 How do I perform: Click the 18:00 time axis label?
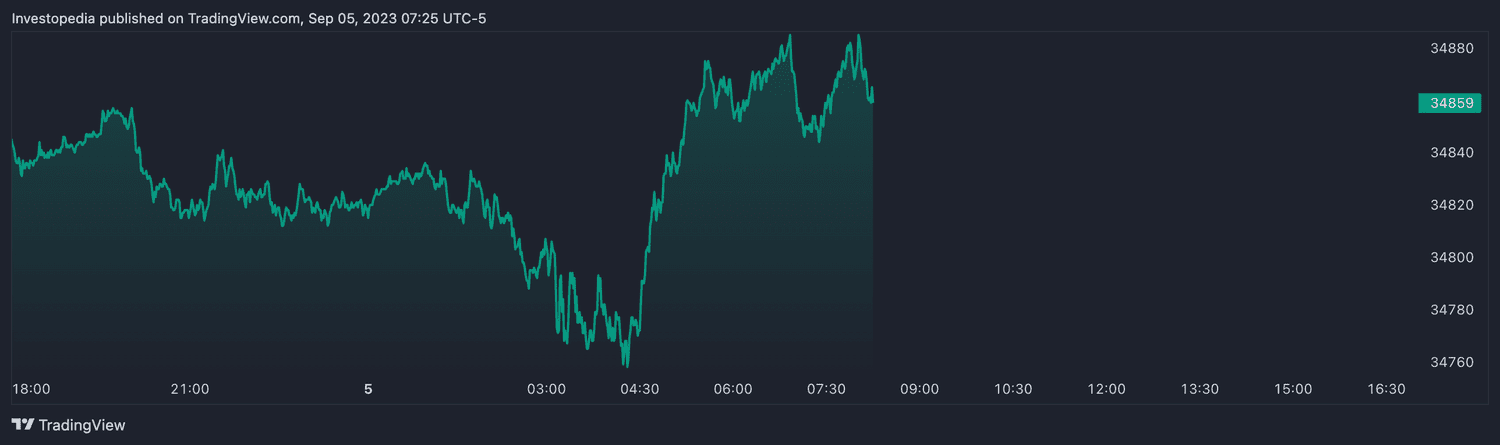pyautogui.click(x=31, y=388)
